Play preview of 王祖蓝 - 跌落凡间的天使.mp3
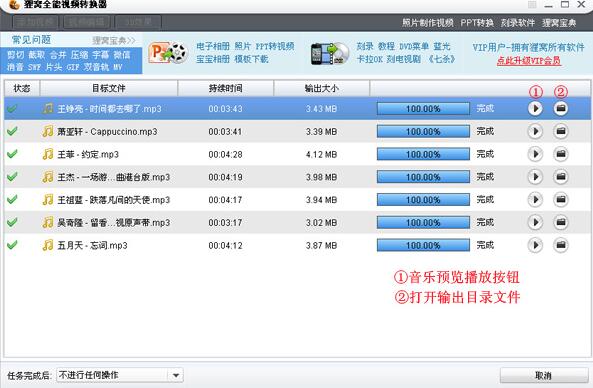The image size is (593, 388). pyautogui.click(x=535, y=200)
